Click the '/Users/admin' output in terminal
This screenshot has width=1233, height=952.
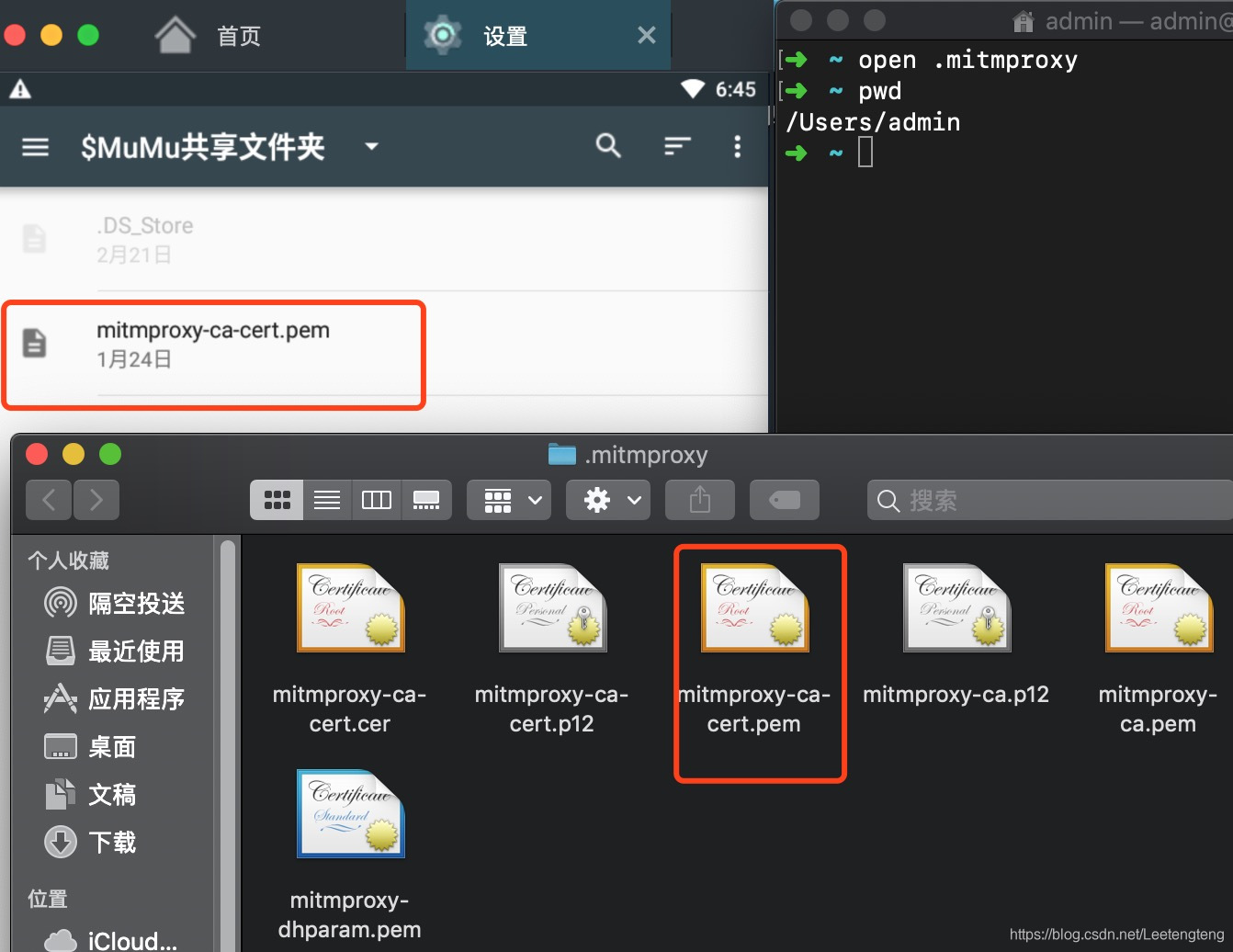pyautogui.click(x=873, y=122)
